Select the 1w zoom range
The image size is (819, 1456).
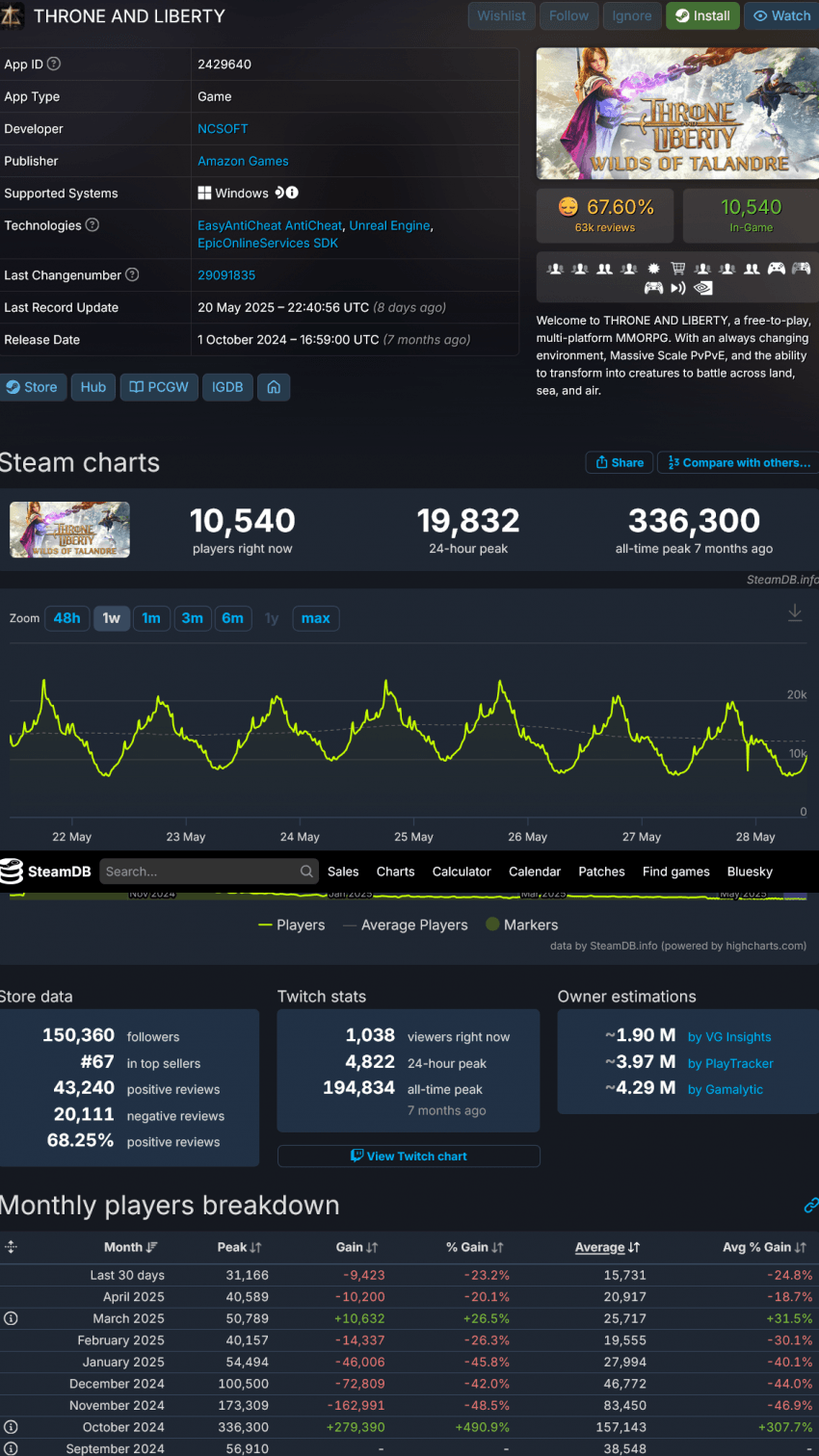(x=112, y=618)
